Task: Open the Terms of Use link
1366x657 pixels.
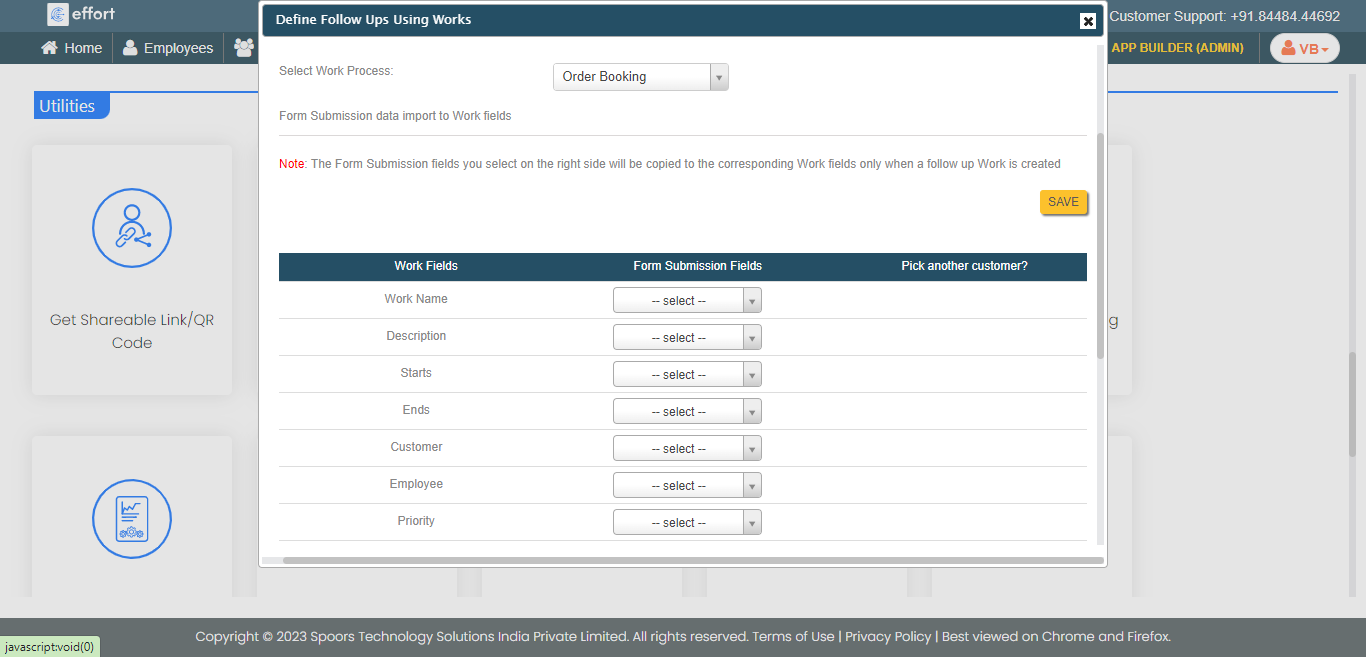Action: click(793, 636)
